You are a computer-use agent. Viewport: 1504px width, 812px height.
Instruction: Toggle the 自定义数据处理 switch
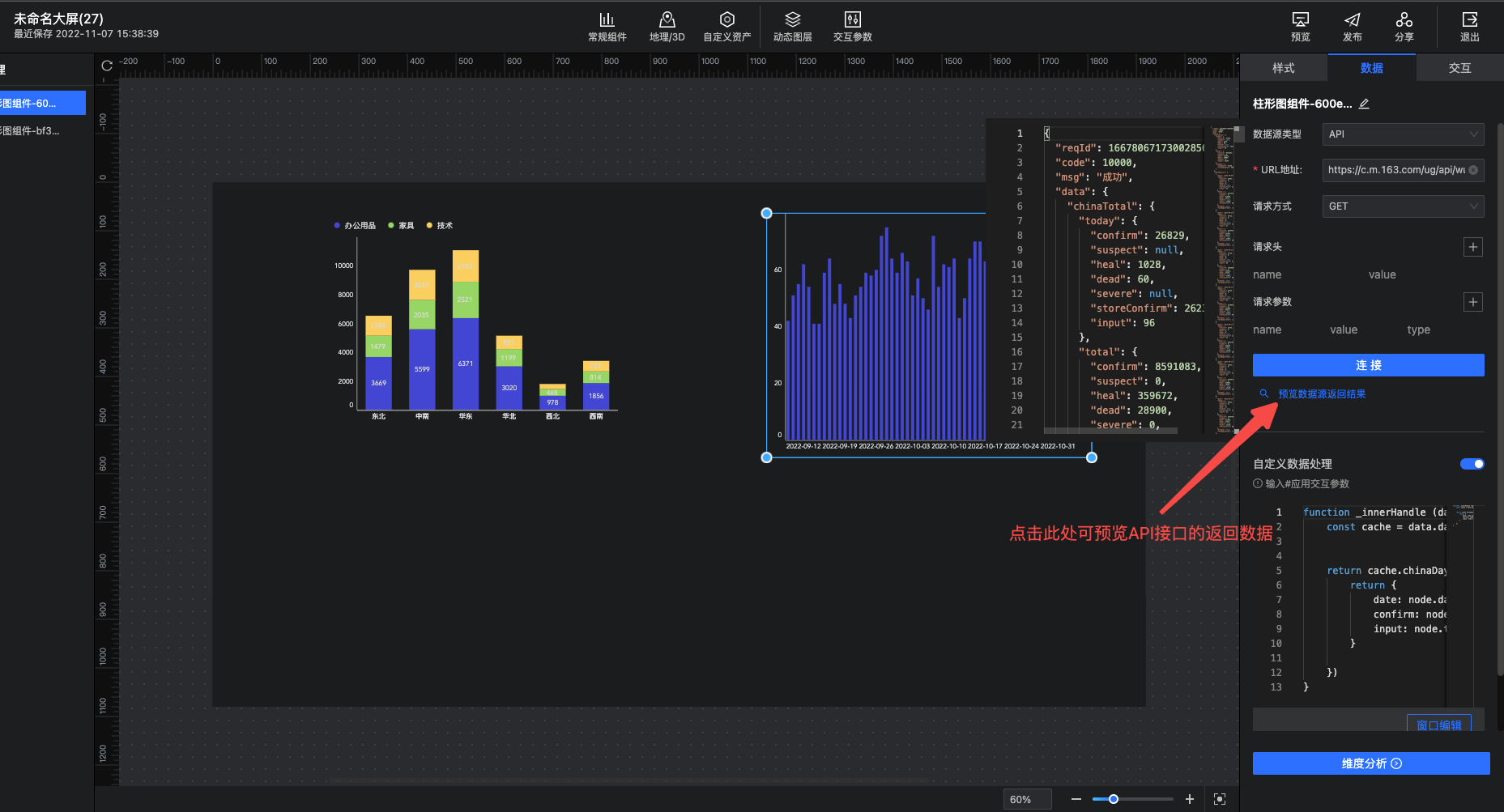(1472, 464)
